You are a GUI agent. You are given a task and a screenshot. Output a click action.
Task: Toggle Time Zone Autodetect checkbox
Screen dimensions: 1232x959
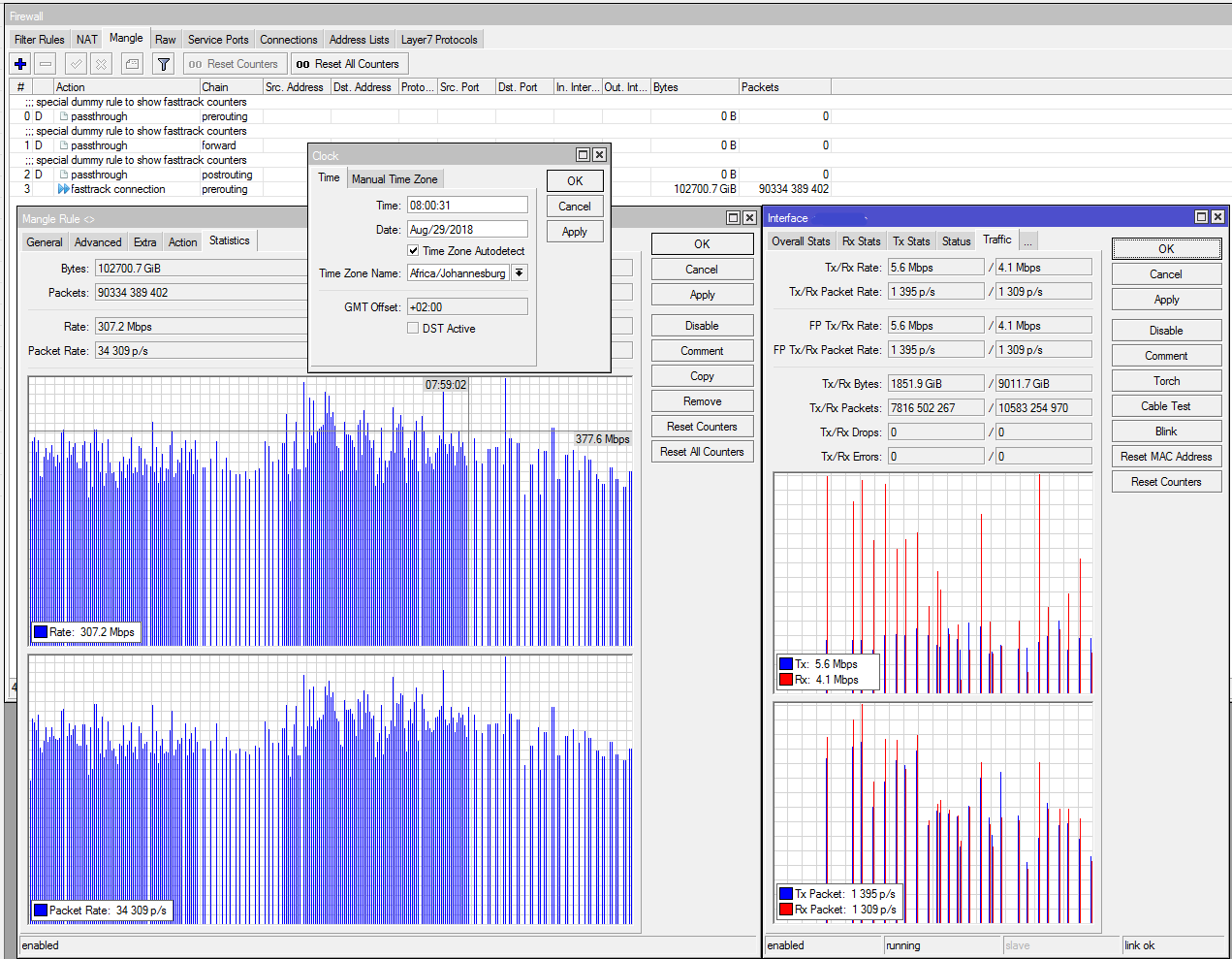(x=414, y=251)
